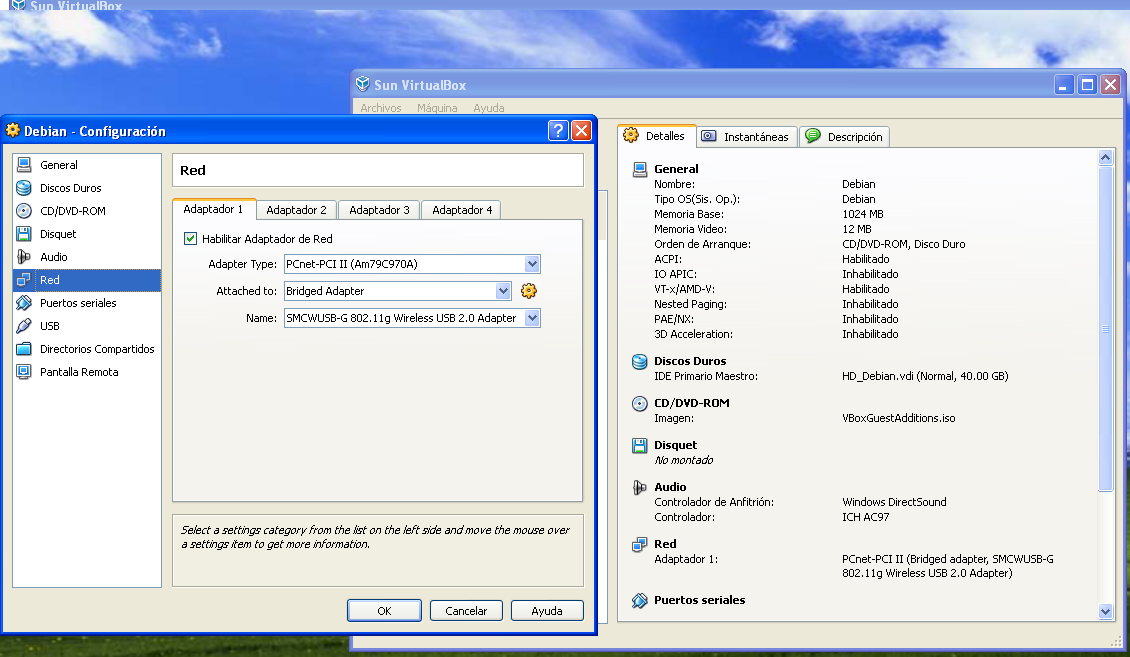Open the Descripción tab label

click(855, 137)
